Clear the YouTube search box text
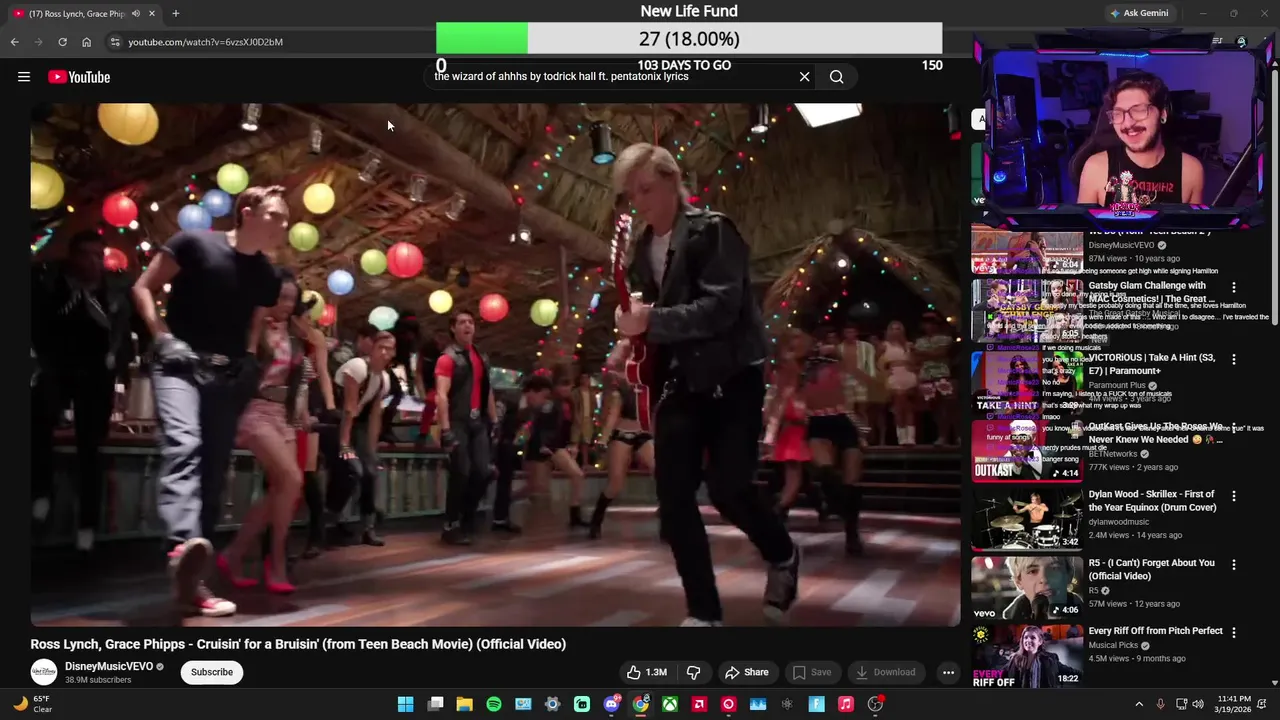This screenshot has width=1280, height=720. click(x=804, y=77)
